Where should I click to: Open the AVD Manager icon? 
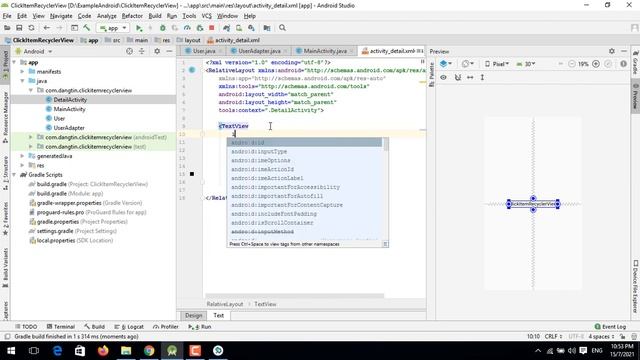pos(239,28)
